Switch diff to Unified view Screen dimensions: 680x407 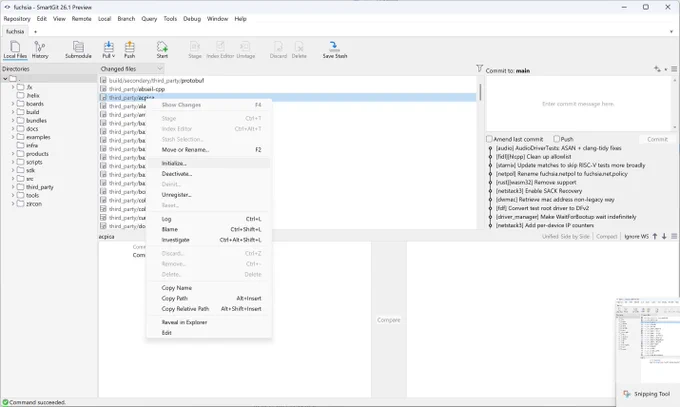pyautogui.click(x=552, y=236)
